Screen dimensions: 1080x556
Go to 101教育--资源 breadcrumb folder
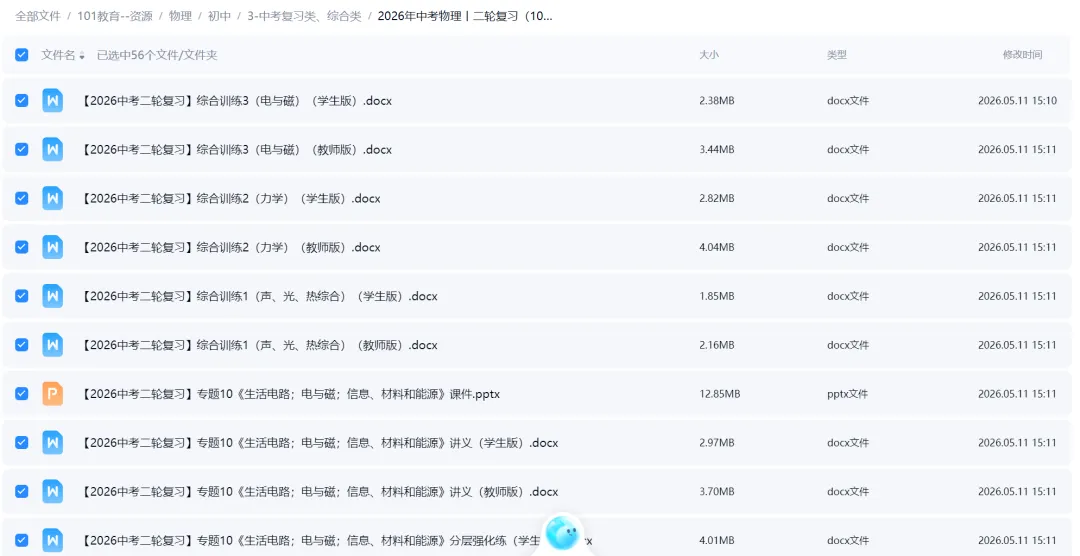click(x=115, y=16)
